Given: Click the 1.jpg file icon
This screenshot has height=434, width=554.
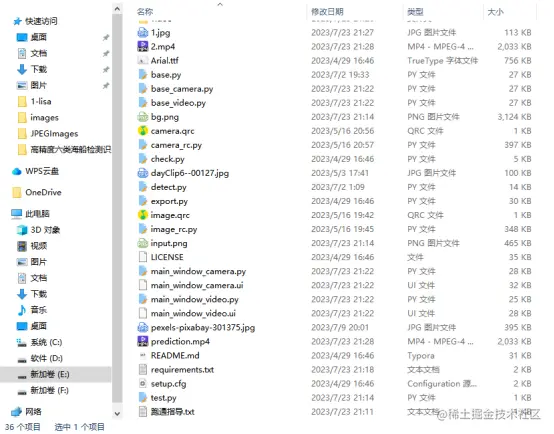Looking at the screenshot, I should tap(142, 33).
